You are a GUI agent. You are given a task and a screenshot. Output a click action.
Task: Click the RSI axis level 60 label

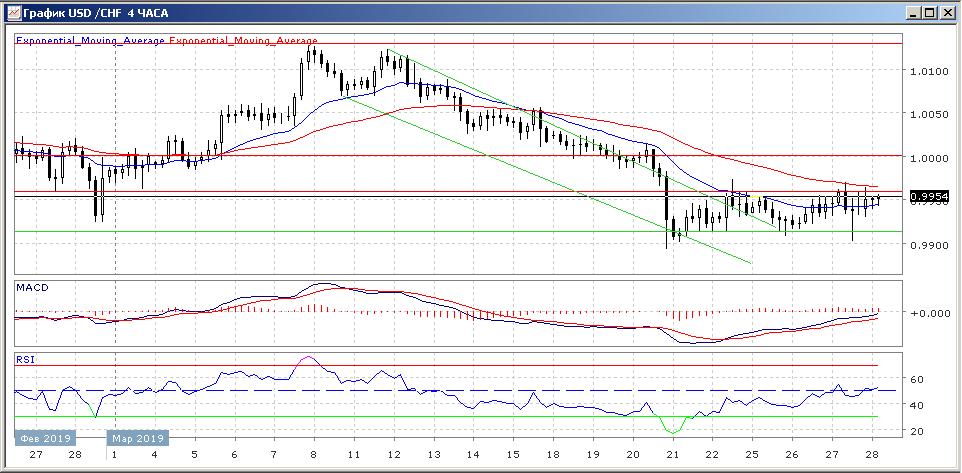tap(917, 380)
